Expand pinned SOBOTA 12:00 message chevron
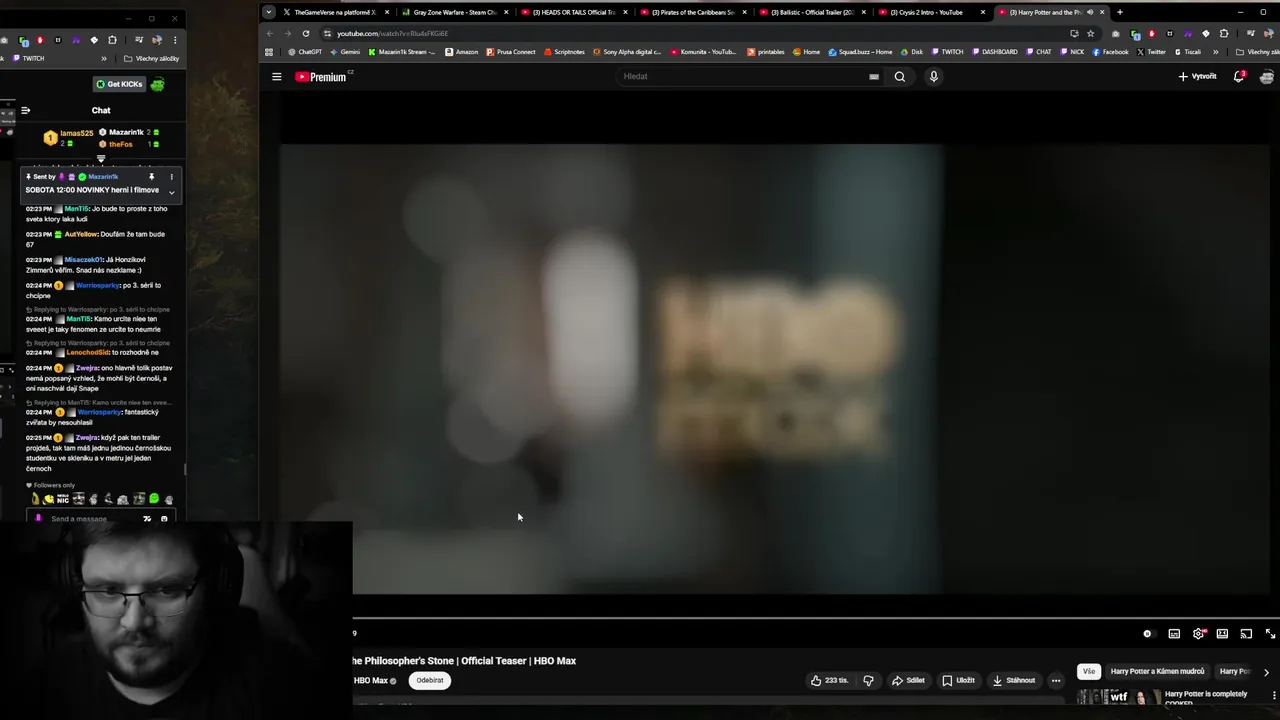The image size is (1280, 720). tap(171, 192)
